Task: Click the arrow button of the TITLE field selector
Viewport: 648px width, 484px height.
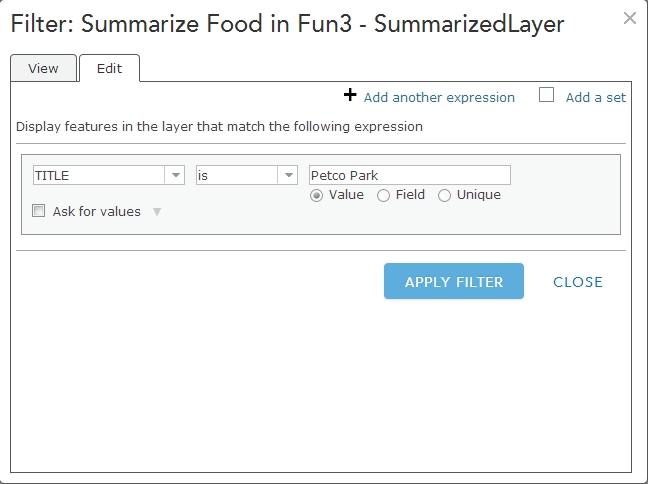Action: (x=176, y=175)
